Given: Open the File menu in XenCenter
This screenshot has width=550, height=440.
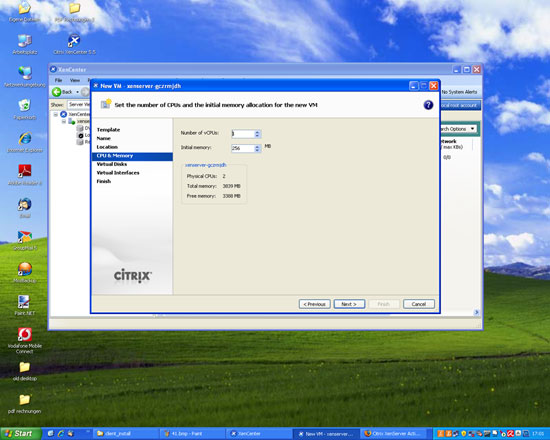Looking at the screenshot, I should point(58,80).
